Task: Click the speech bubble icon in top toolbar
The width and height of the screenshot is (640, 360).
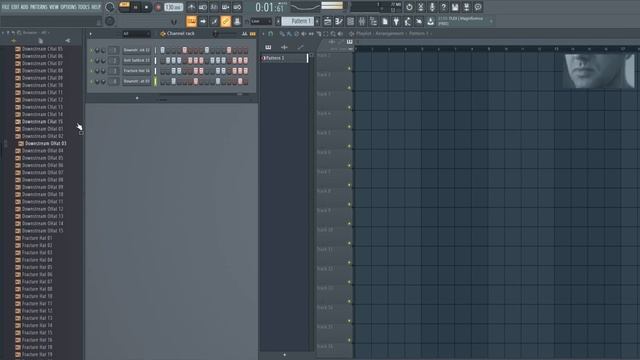Action: coord(478,7)
